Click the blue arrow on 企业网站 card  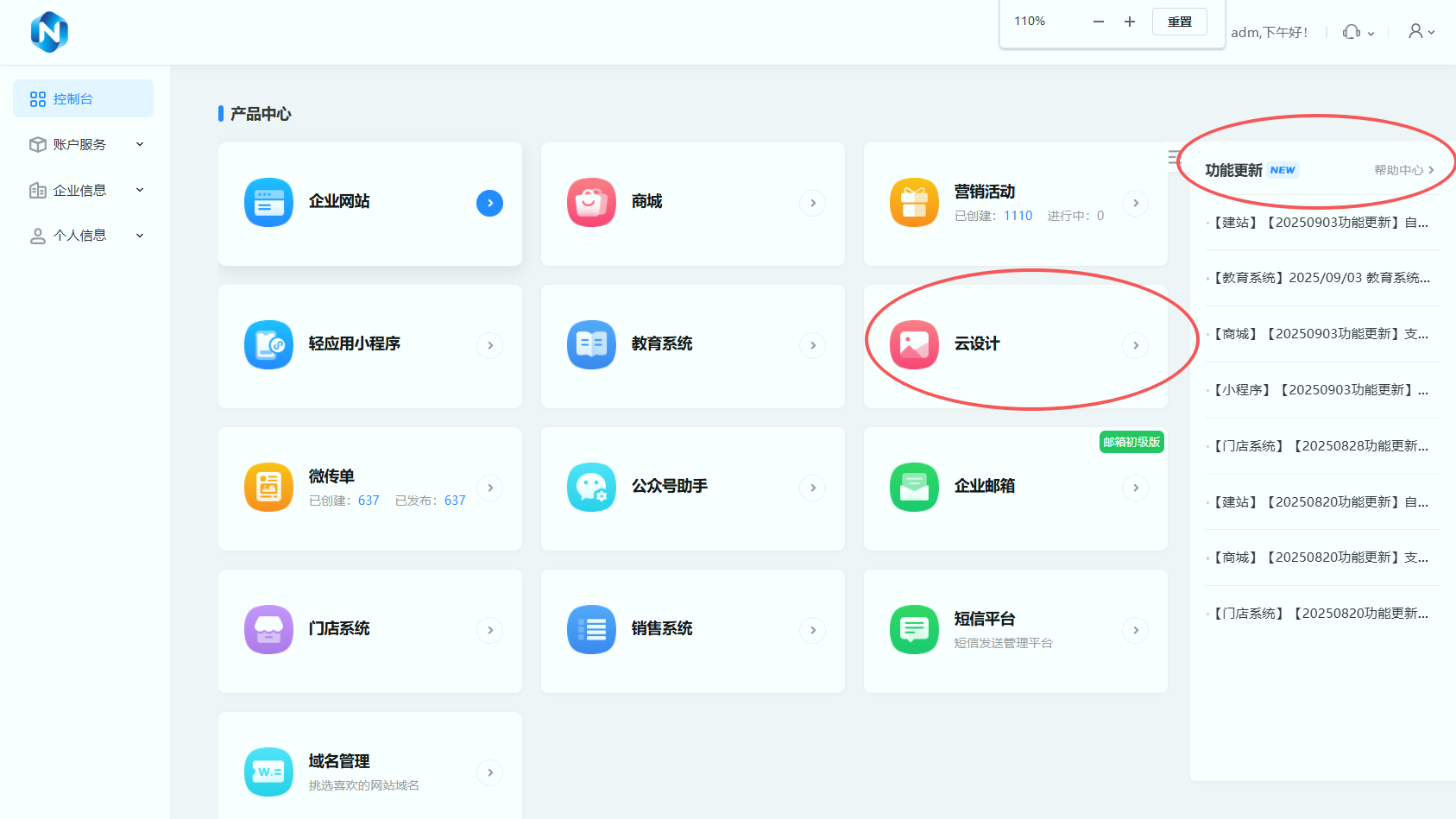(489, 203)
